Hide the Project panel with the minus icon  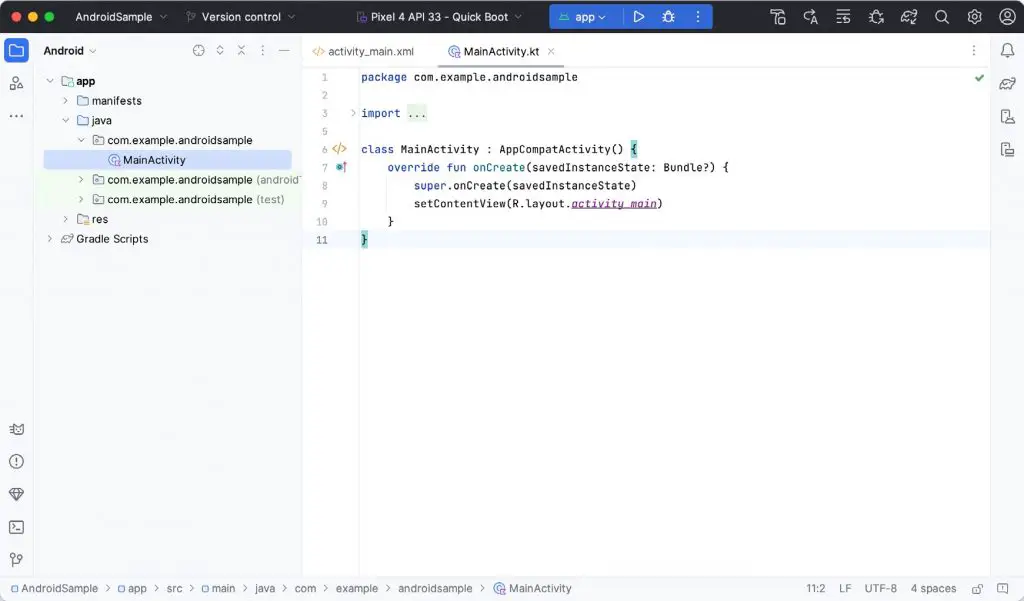(x=284, y=50)
